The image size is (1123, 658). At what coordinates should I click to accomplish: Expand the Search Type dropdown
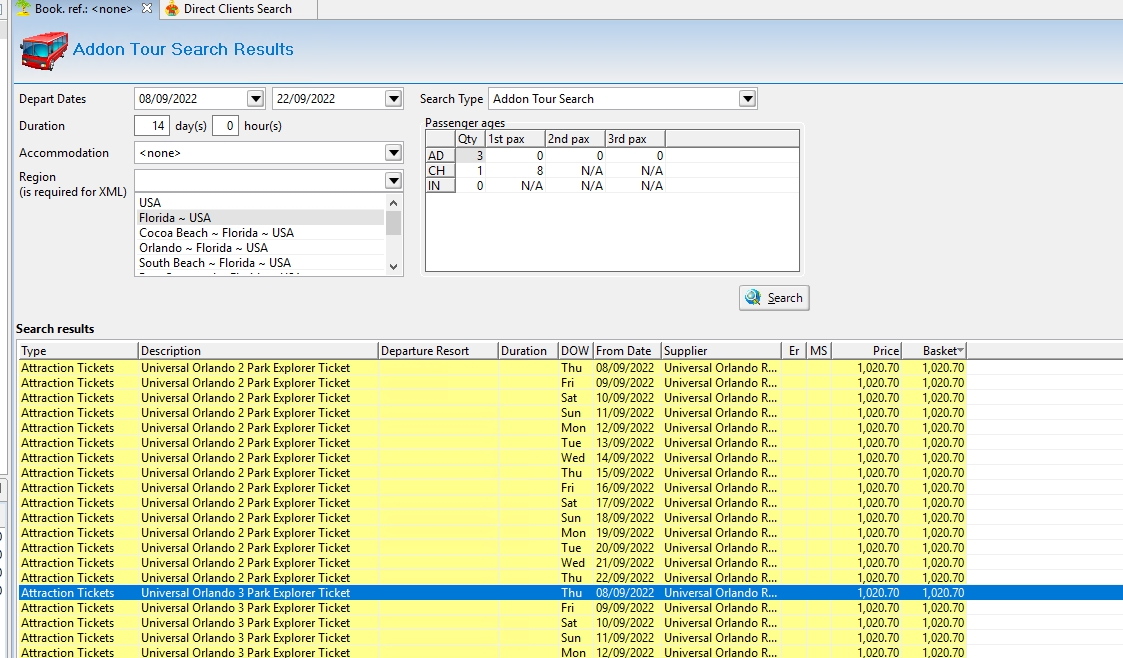pos(747,99)
